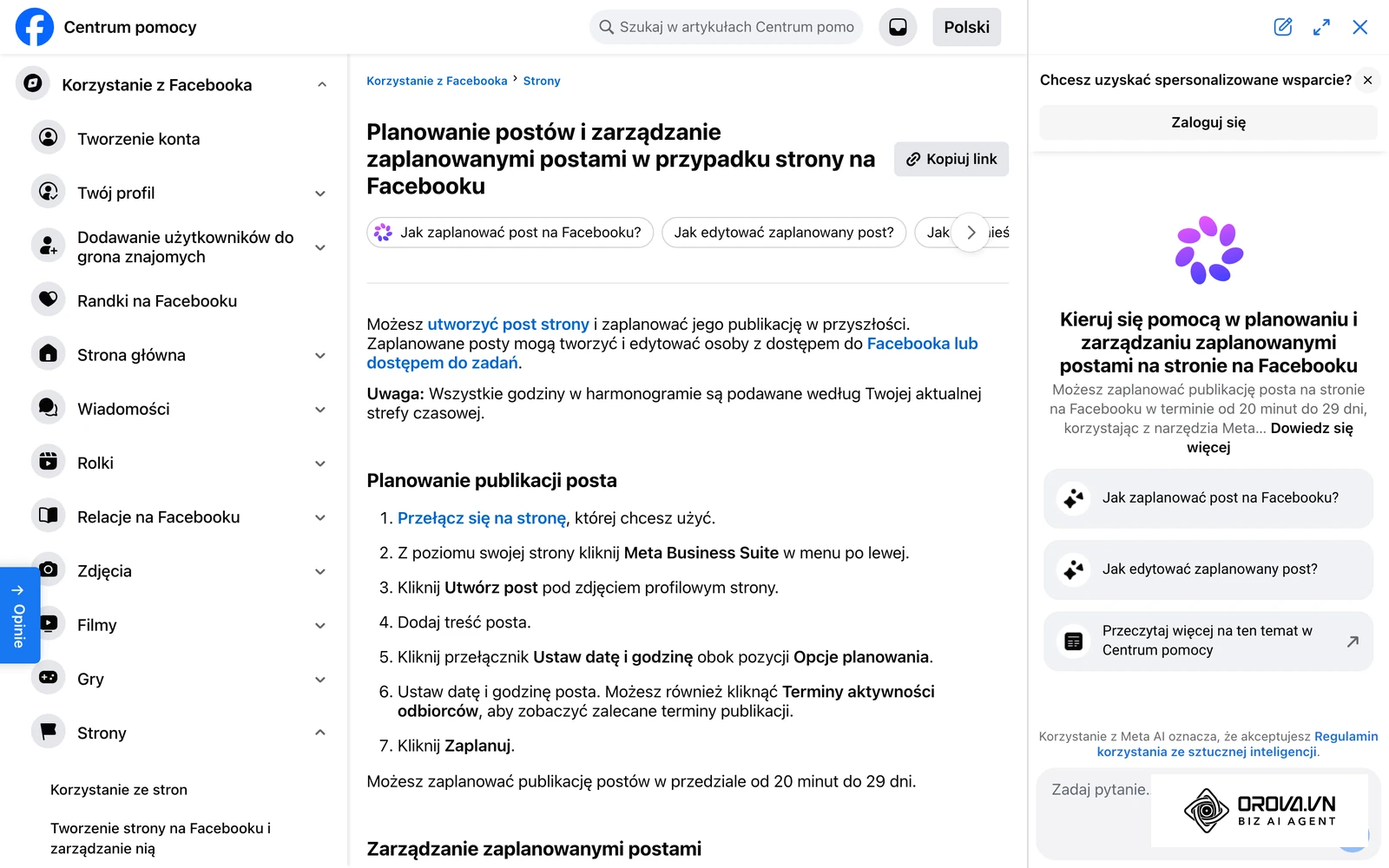Click the Strony flag icon
Image resolution: width=1389 pixels, height=868 pixels.
pyautogui.click(x=49, y=732)
